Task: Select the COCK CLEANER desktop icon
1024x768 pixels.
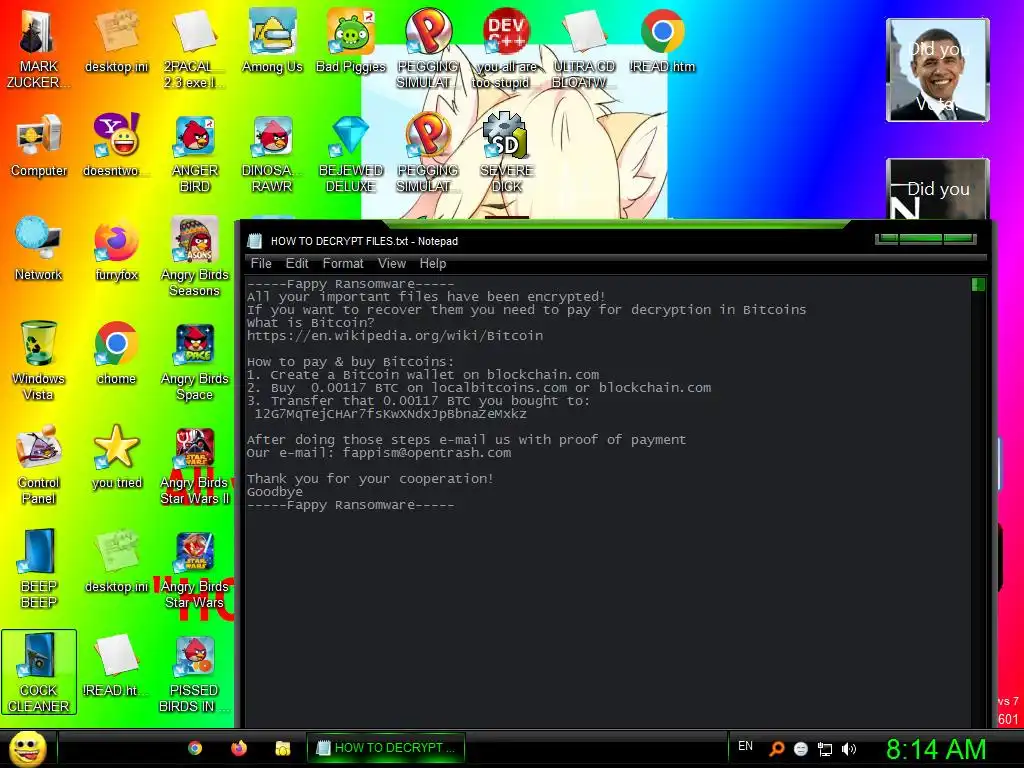Action: (39, 673)
